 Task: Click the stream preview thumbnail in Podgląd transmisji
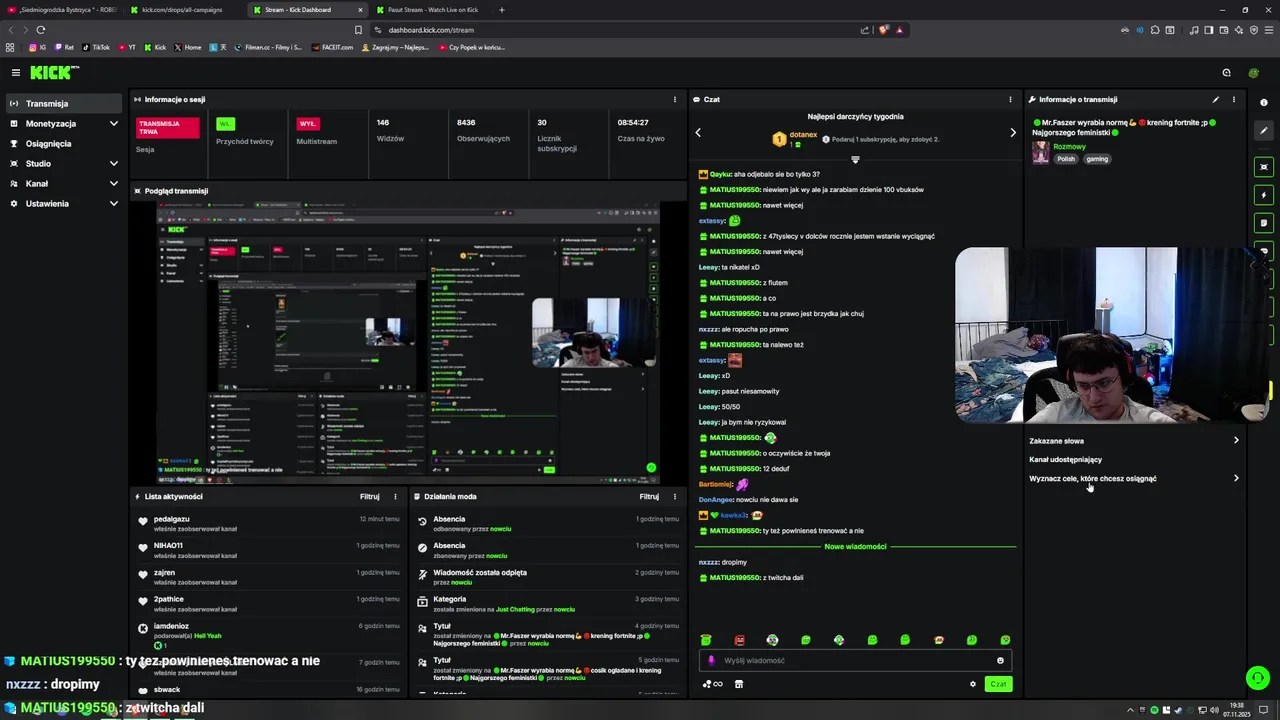click(x=408, y=341)
